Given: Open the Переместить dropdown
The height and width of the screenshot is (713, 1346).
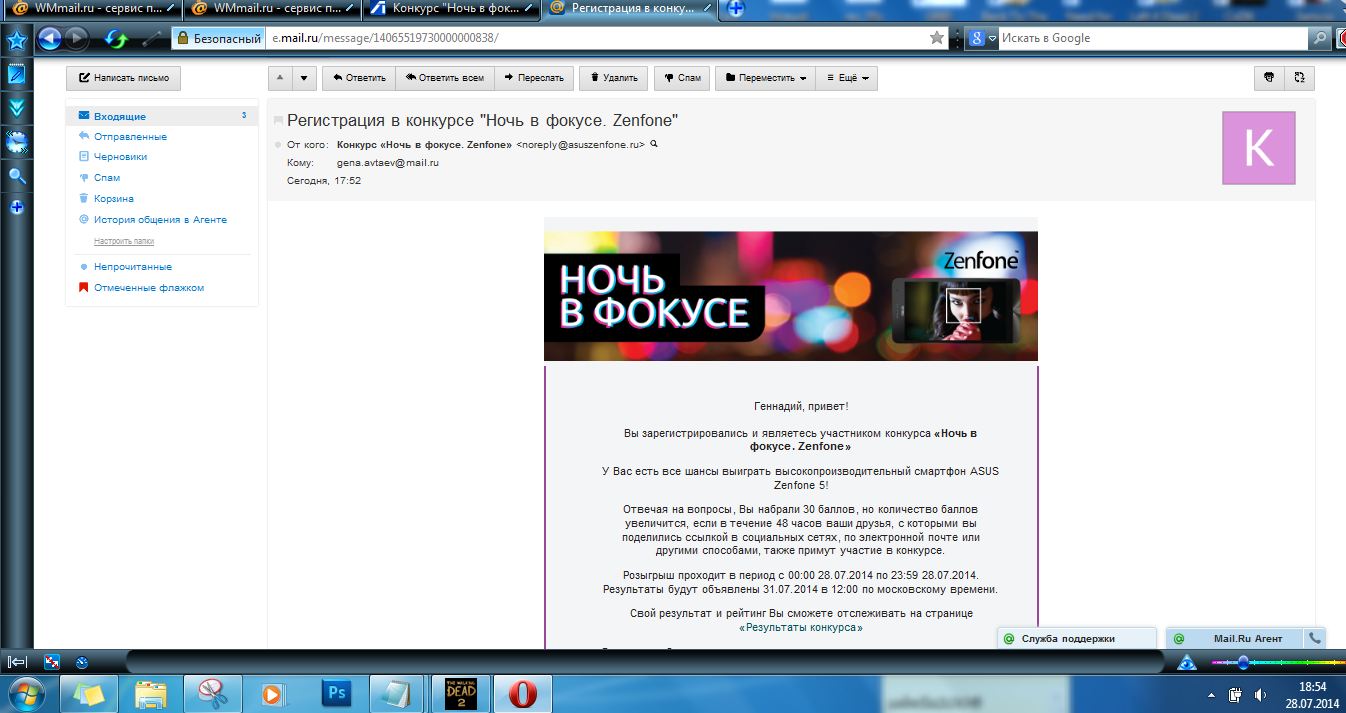Looking at the screenshot, I should tap(766, 78).
